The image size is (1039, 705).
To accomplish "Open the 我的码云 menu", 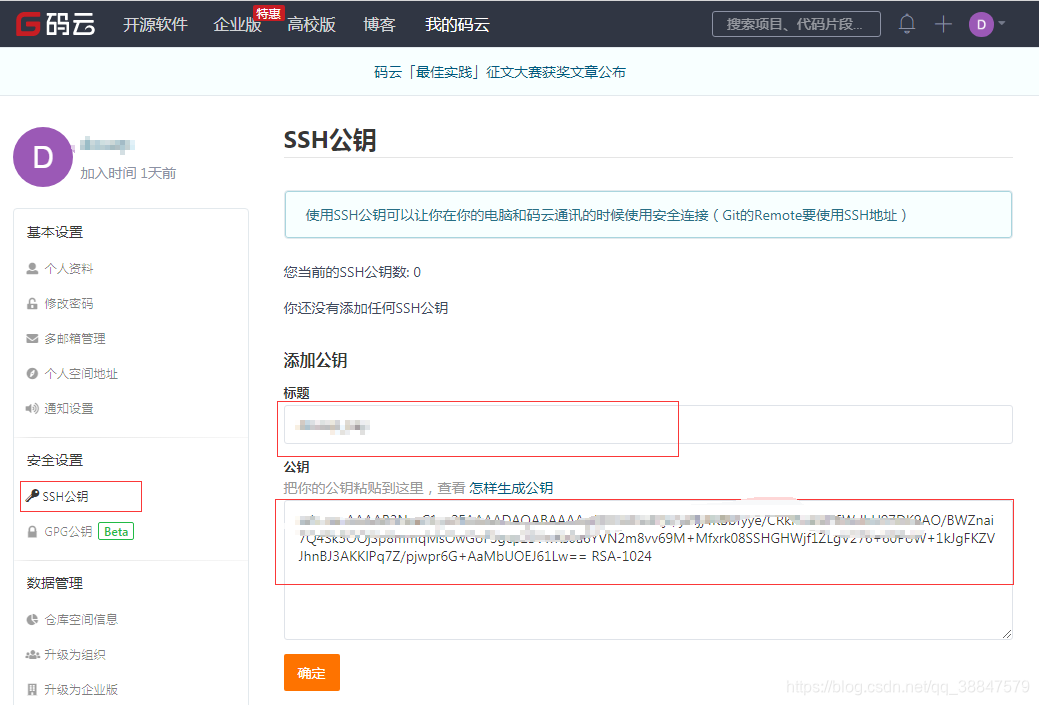I will [x=457, y=25].
